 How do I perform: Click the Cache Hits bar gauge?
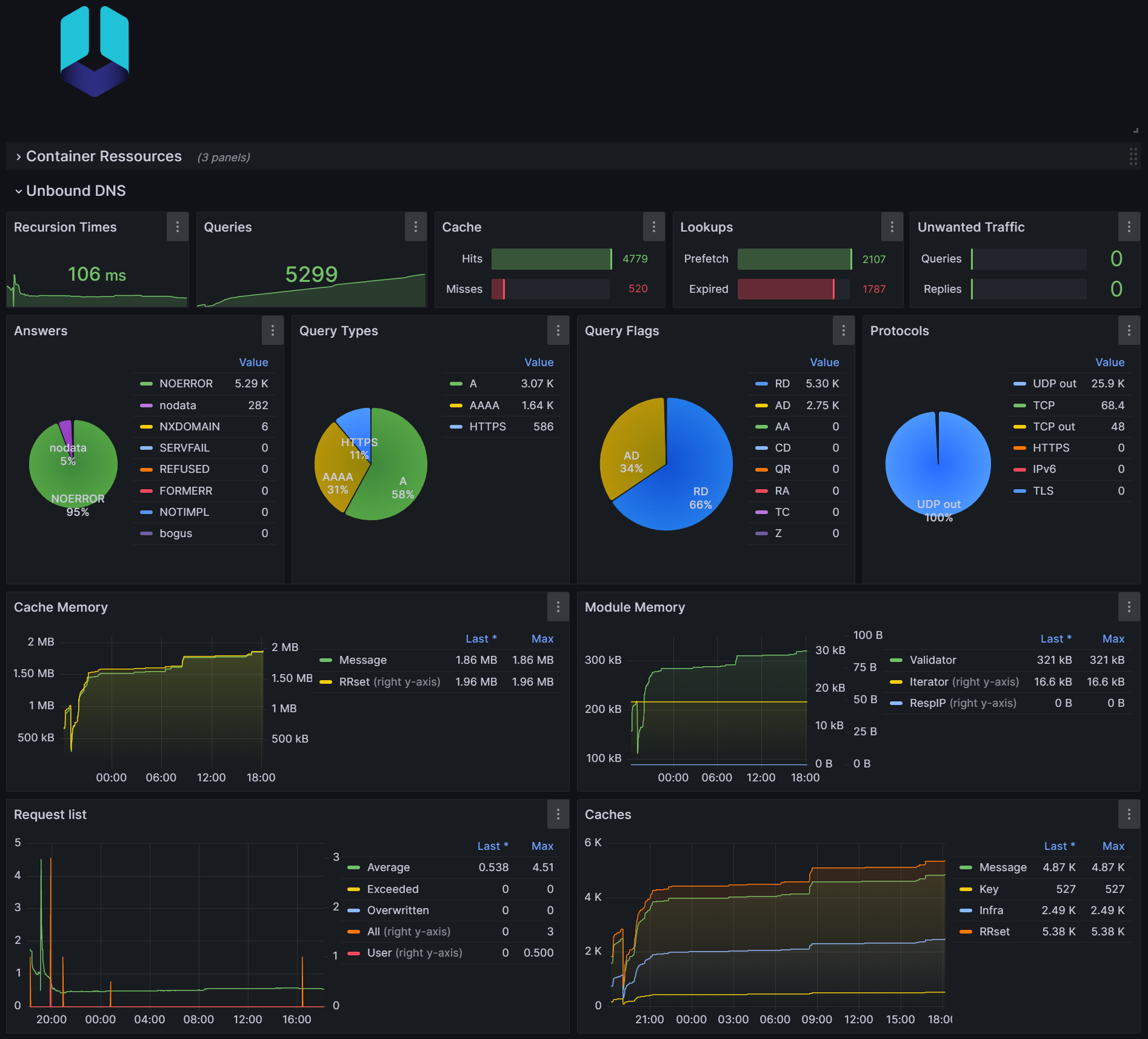click(552, 259)
